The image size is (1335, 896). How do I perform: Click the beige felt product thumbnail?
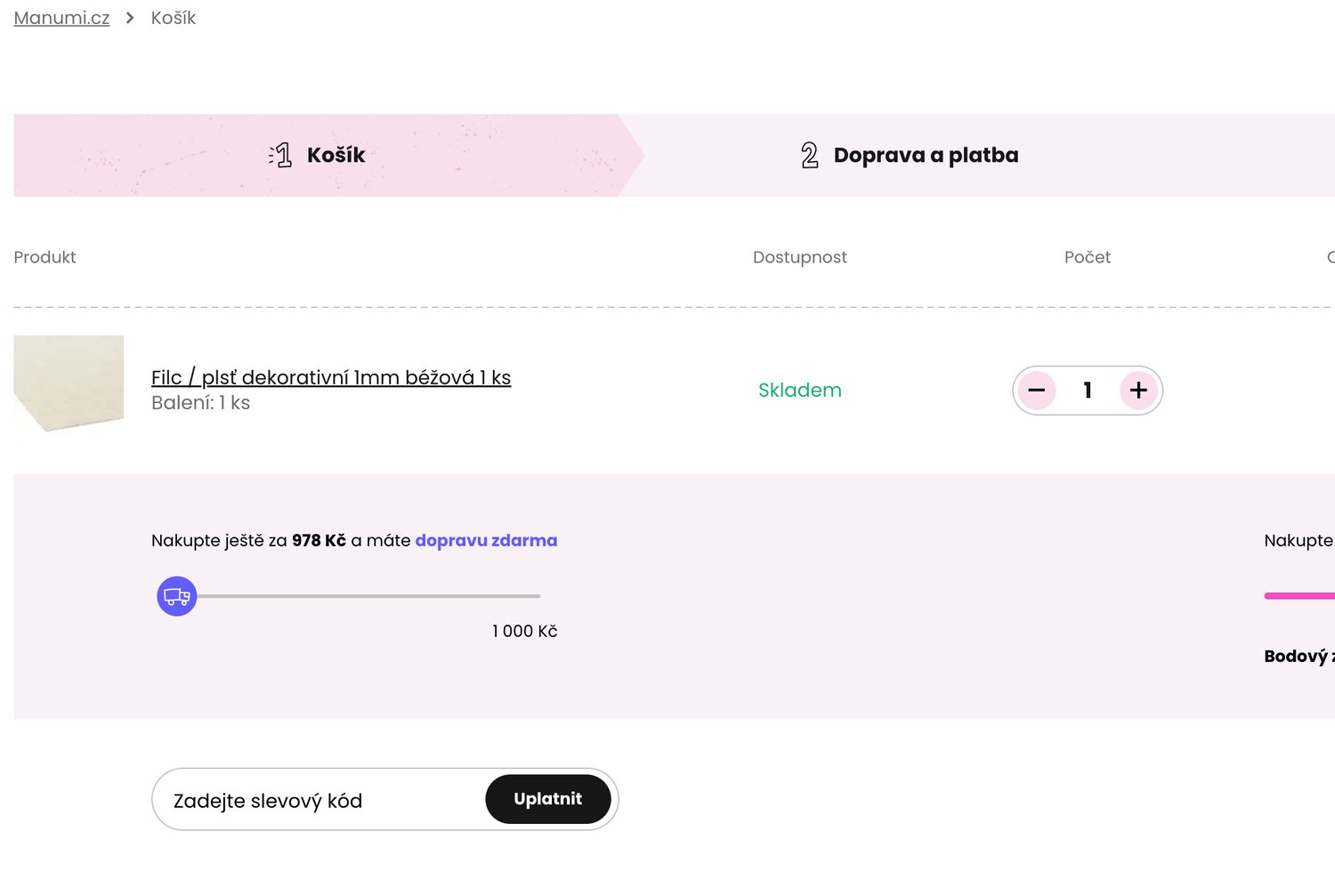pyautogui.click(x=69, y=383)
